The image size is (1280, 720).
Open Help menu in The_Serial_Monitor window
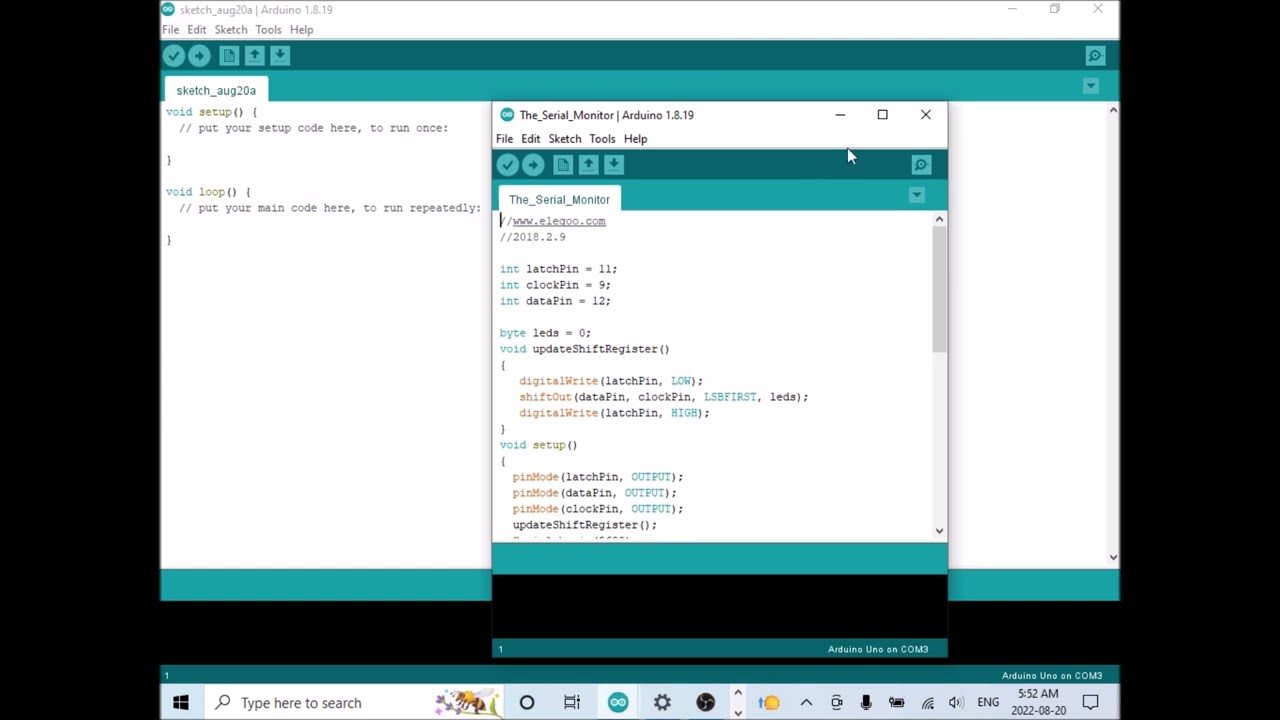click(x=635, y=139)
